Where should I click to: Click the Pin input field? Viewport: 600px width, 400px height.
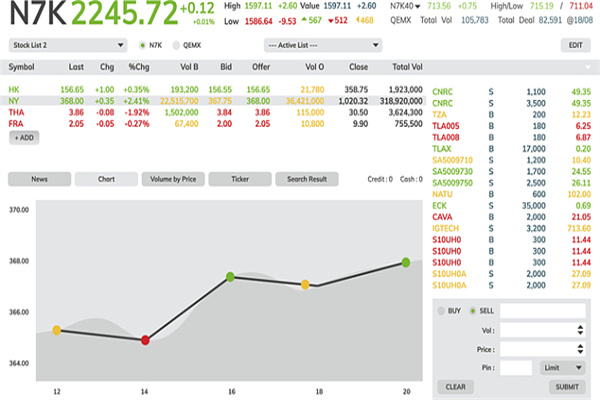click(x=516, y=368)
